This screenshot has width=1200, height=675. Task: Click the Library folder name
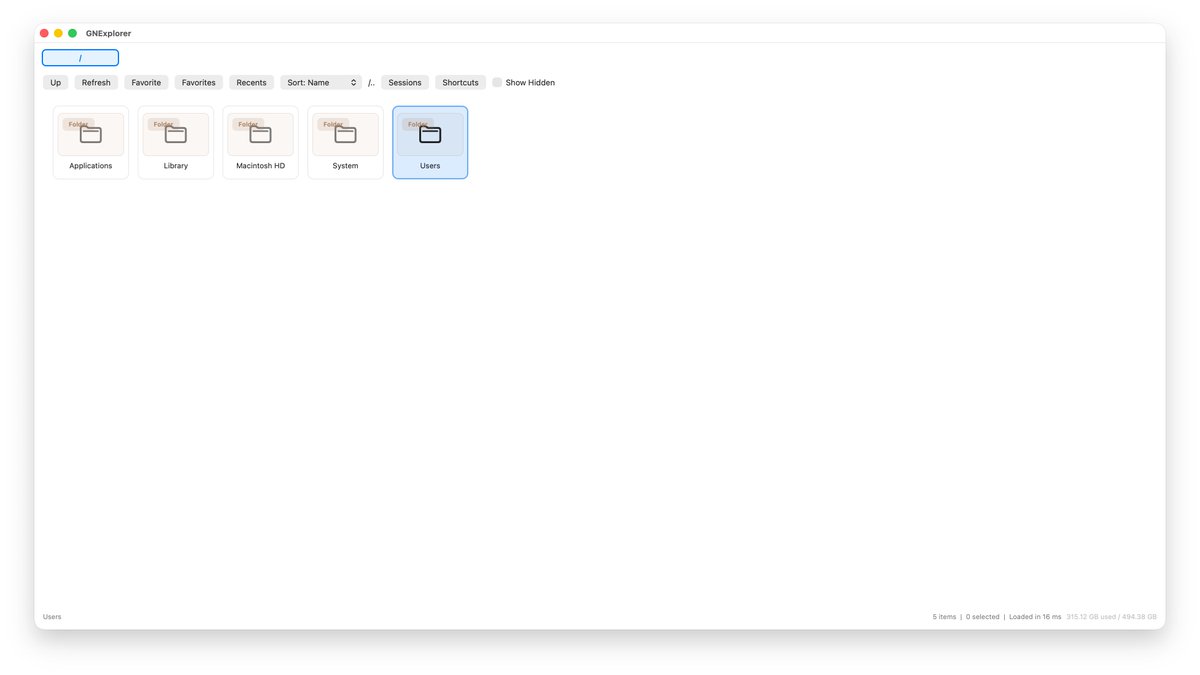[x=176, y=166]
